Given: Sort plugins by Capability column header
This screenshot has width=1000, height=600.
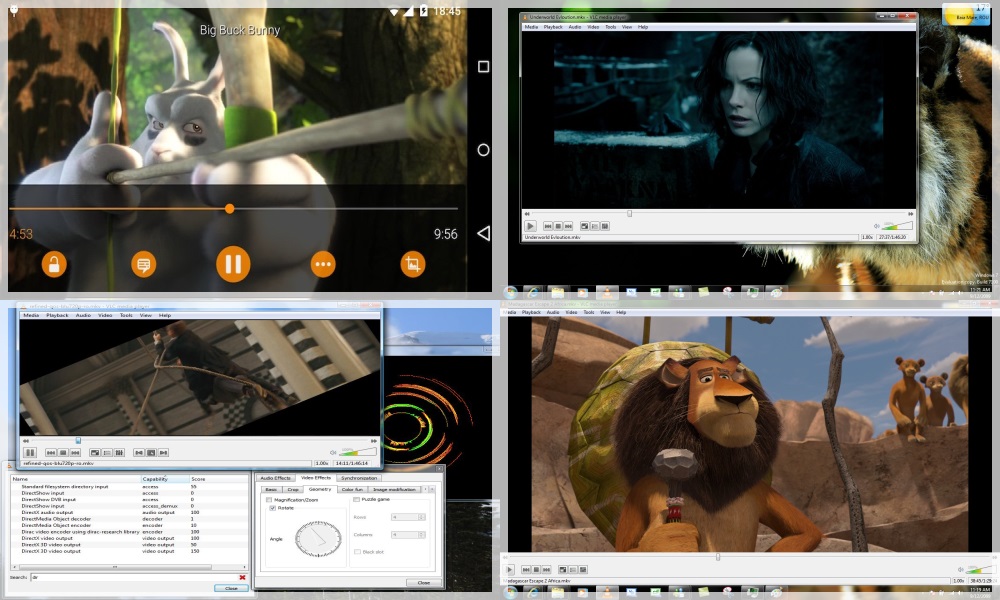Looking at the screenshot, I should 165,479.
